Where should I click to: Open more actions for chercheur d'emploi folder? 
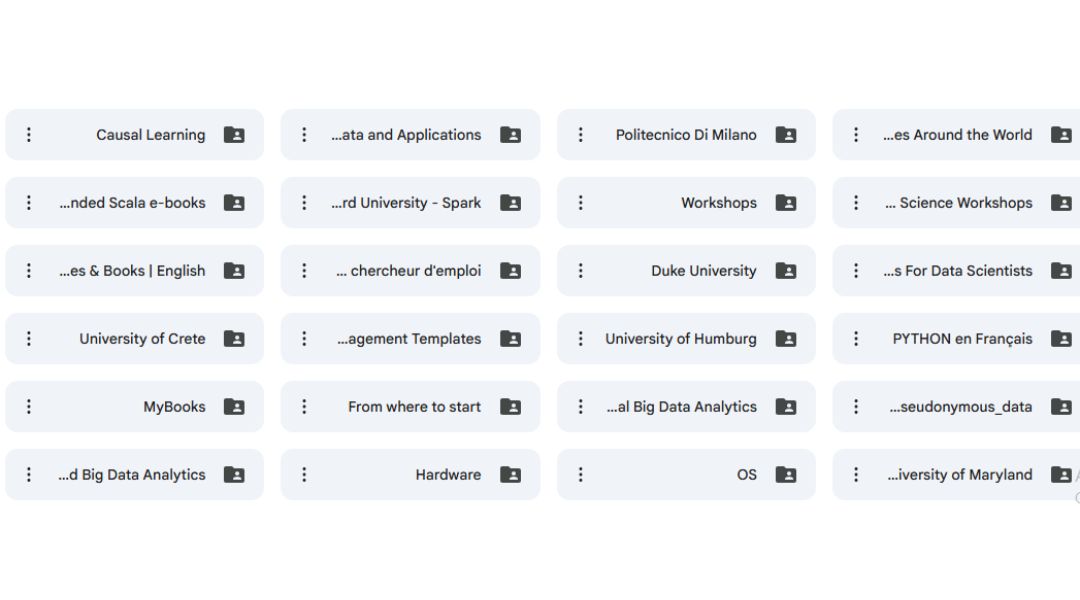305,271
